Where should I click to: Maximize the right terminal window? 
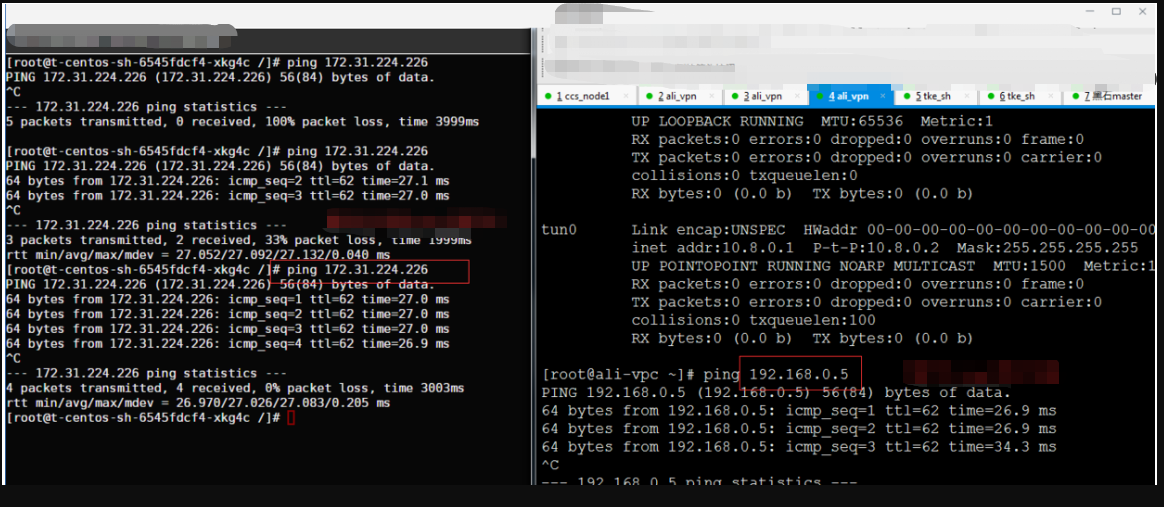click(1116, 12)
